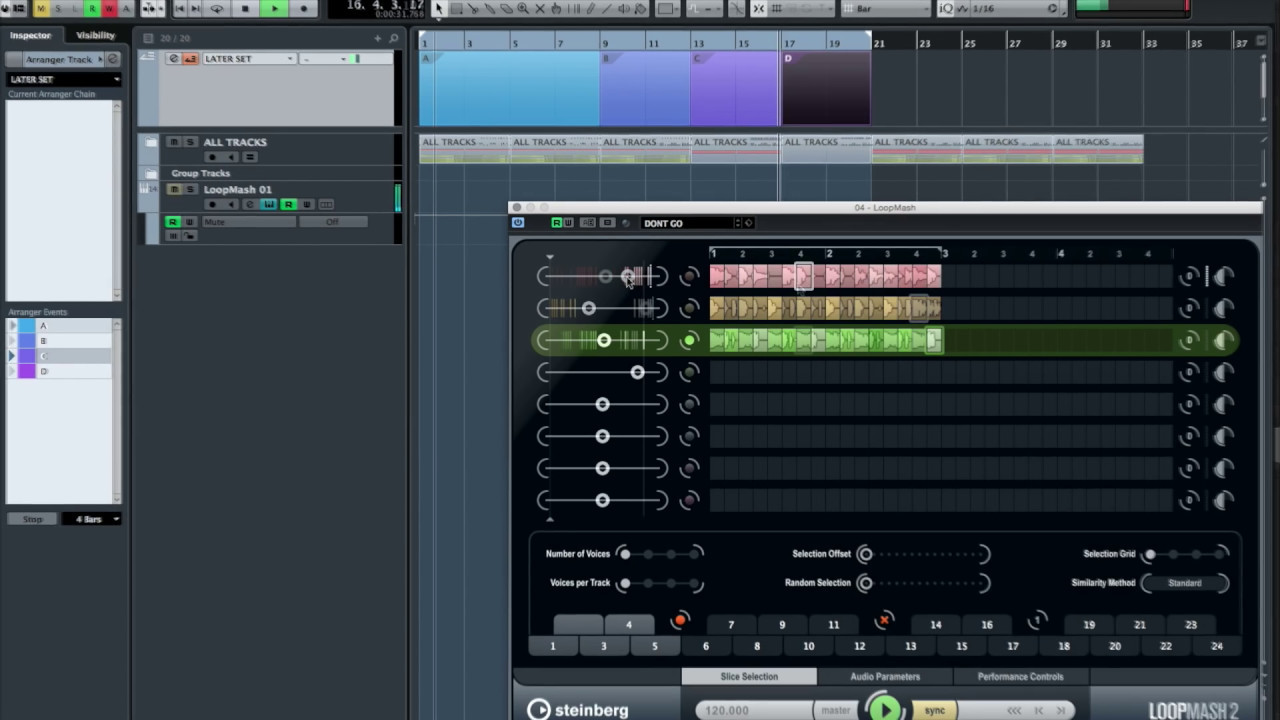
Task: Adjust the similarity slider on the green LoopMash track
Action: click(603, 341)
